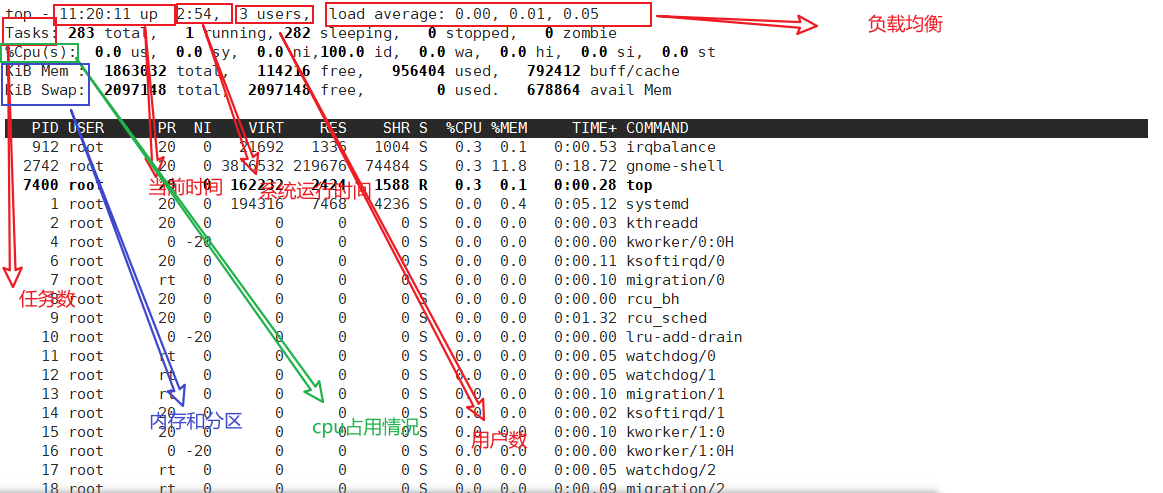Click PID 7400 in the process list
Screen dimensions: 1163x493
pyautogui.click(x=41, y=185)
